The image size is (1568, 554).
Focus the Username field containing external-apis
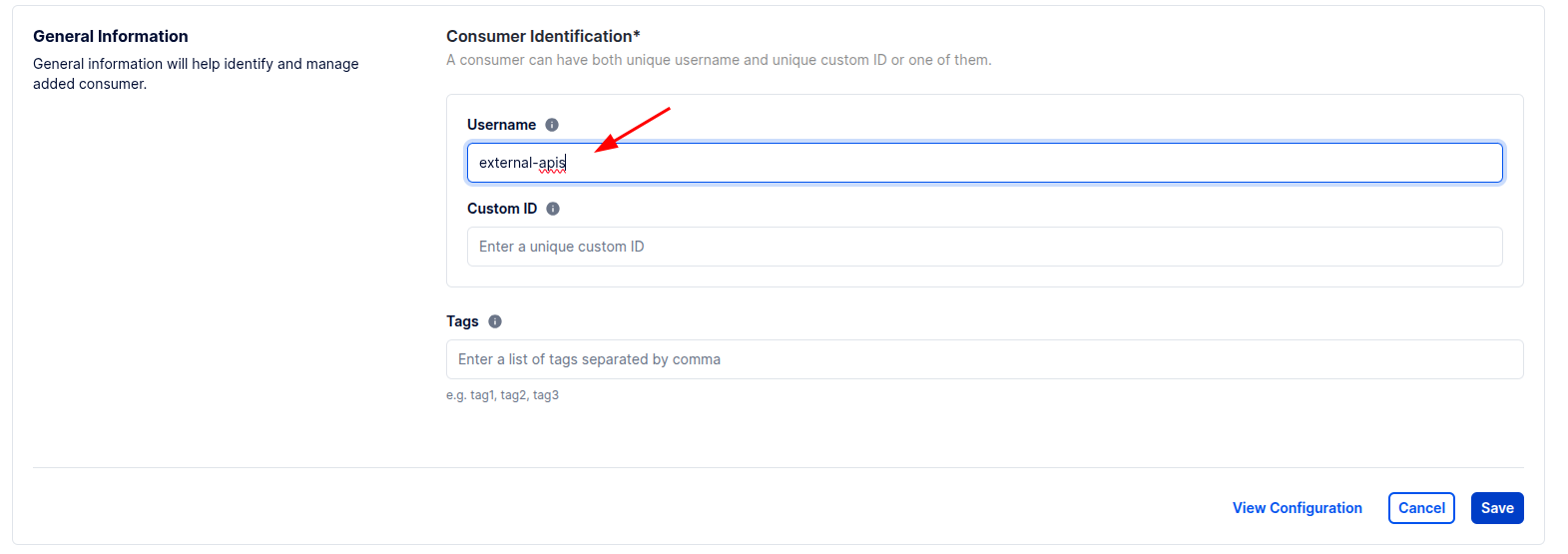tap(984, 163)
